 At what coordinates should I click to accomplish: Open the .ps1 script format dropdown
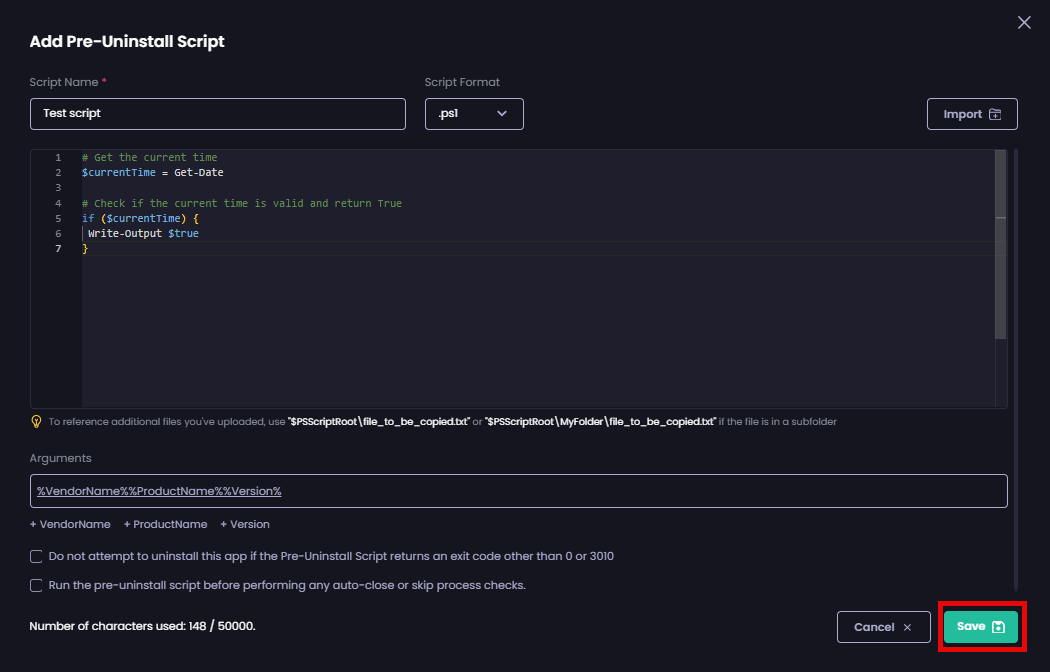point(474,114)
